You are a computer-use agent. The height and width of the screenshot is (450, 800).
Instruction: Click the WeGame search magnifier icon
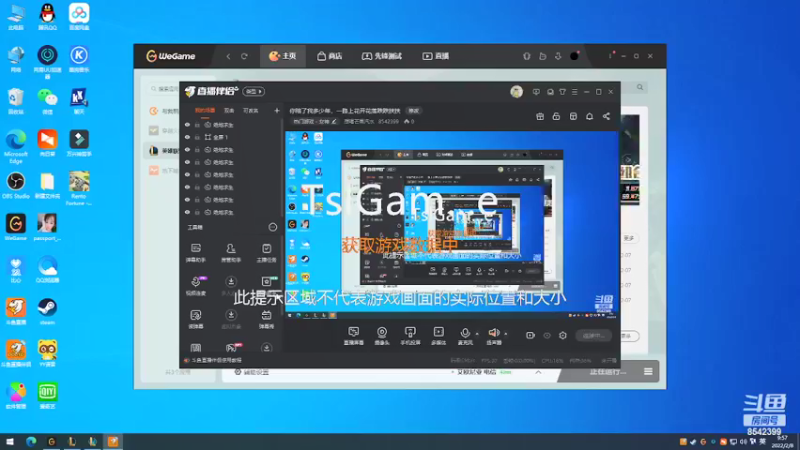click(640, 87)
